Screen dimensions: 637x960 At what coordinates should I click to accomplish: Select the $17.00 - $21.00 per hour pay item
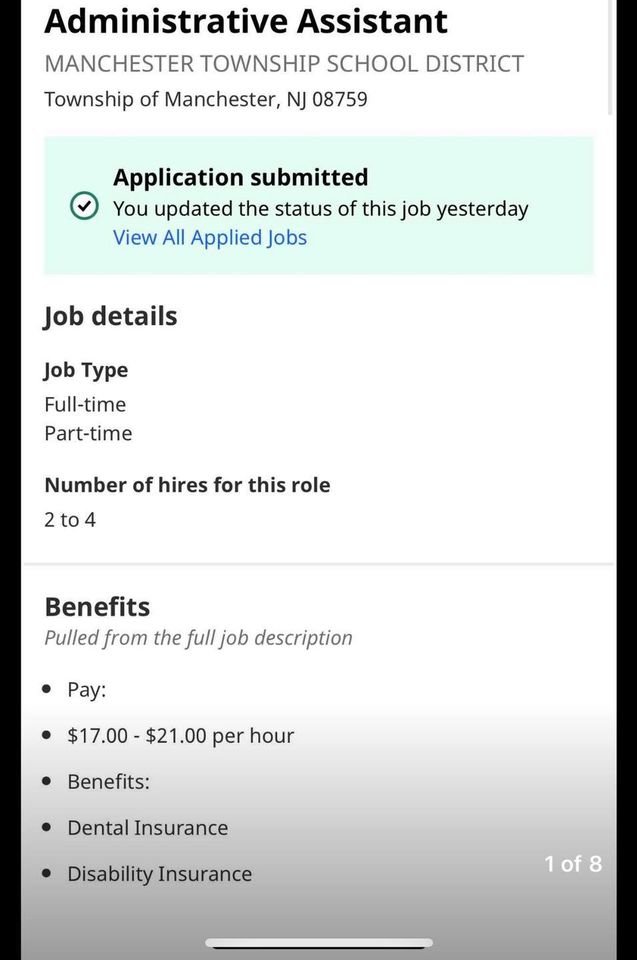(180, 736)
